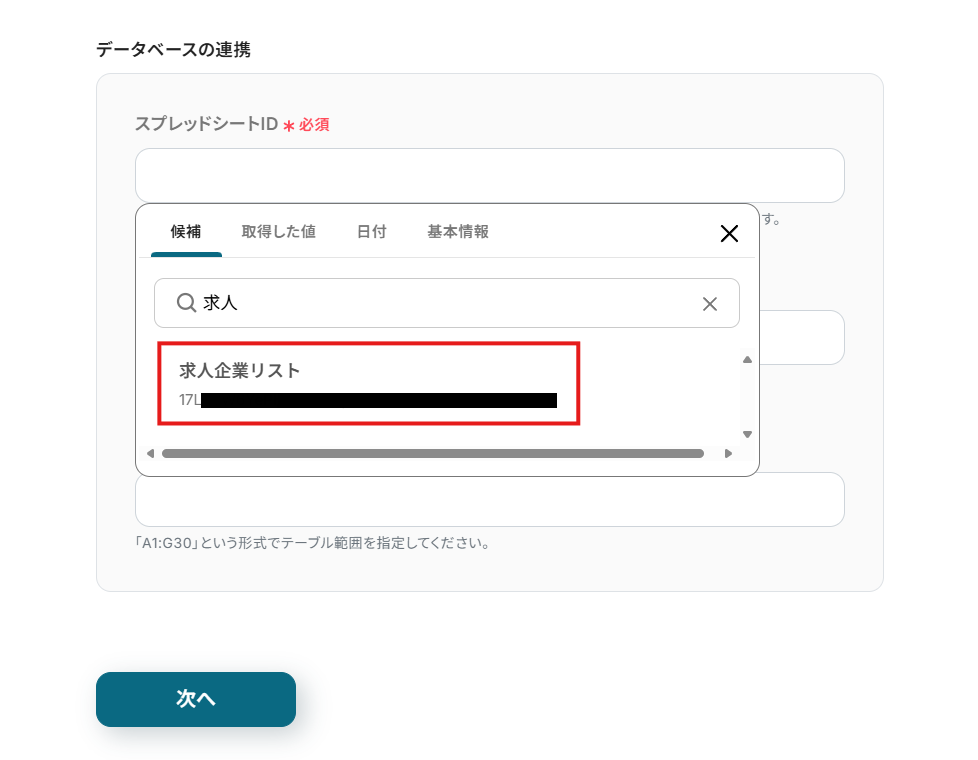Image resolution: width=978 pixels, height=760 pixels.
Task: Click the partially hidden middle input field
Action: click(x=803, y=338)
